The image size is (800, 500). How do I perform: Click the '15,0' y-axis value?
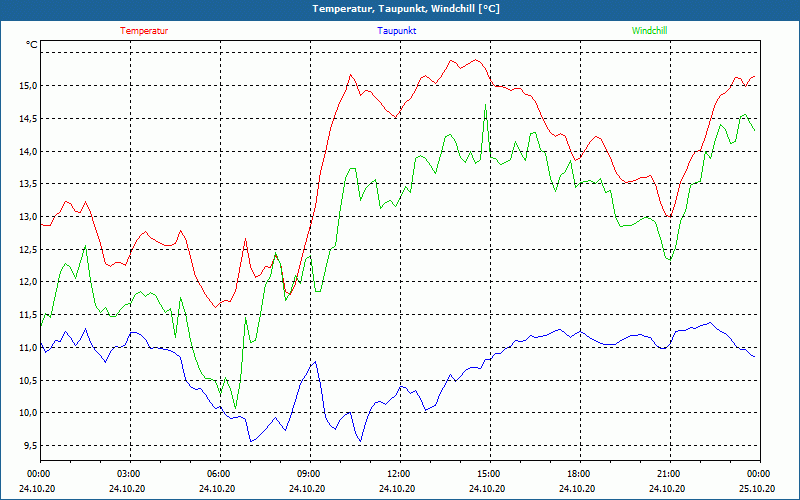pyautogui.click(x=29, y=86)
